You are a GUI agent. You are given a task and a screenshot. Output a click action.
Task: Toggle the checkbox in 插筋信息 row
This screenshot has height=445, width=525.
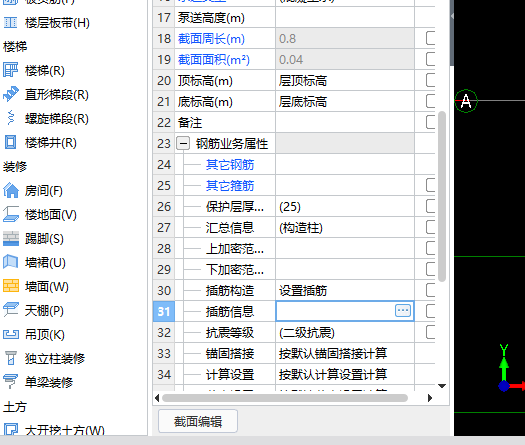click(x=431, y=311)
